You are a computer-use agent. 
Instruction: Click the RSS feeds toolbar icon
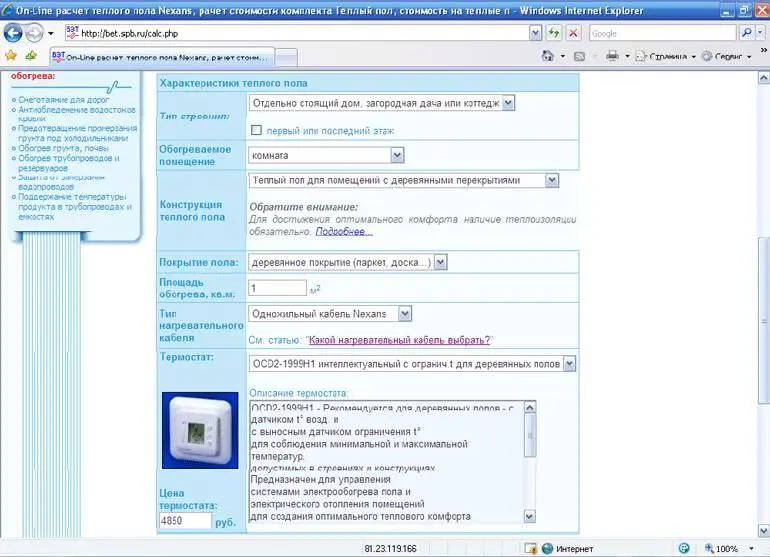[579, 56]
